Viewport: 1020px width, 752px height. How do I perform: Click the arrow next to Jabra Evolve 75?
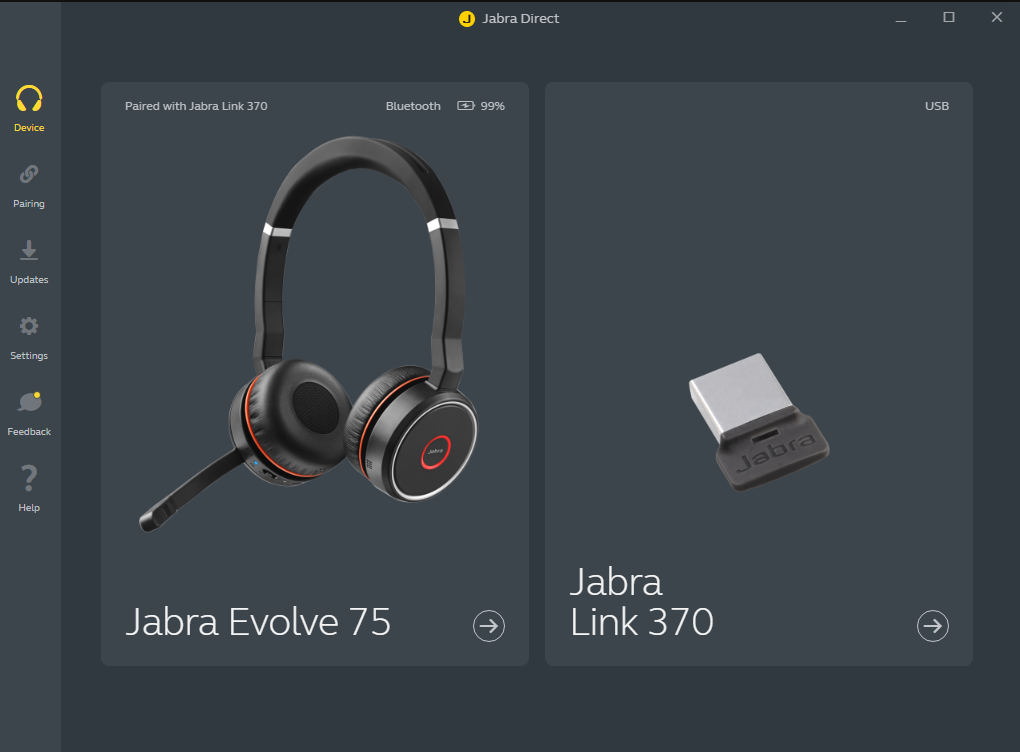coord(489,626)
